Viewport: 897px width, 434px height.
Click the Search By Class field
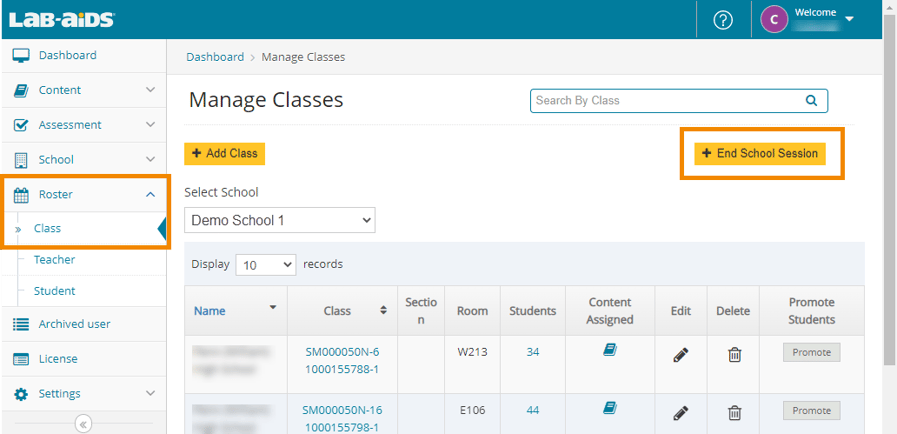pos(665,101)
